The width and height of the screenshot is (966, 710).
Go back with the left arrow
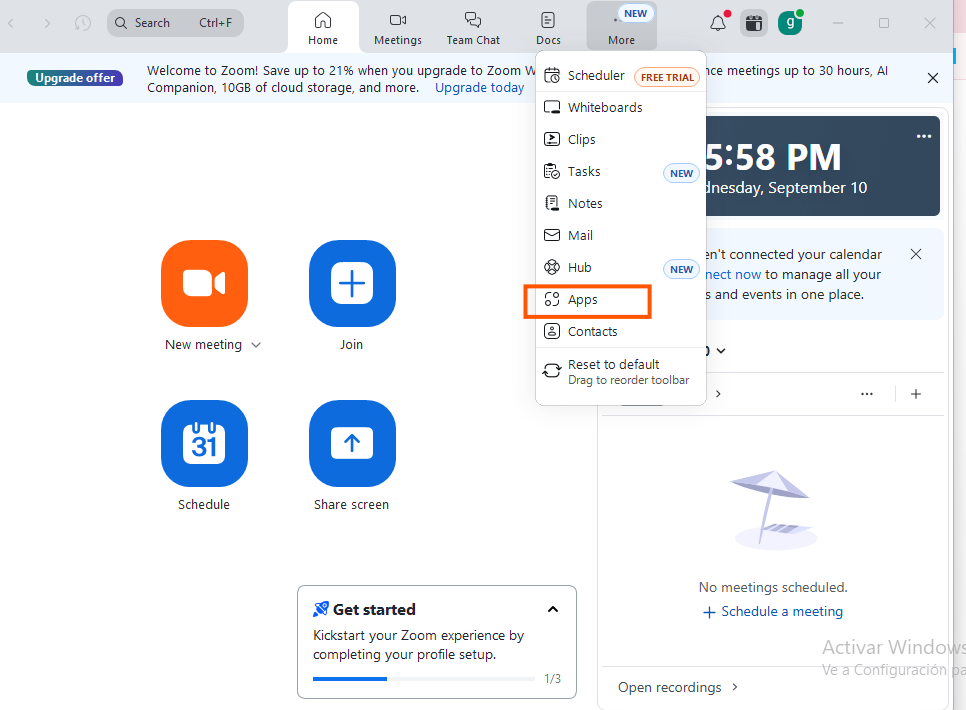click(x=11, y=23)
